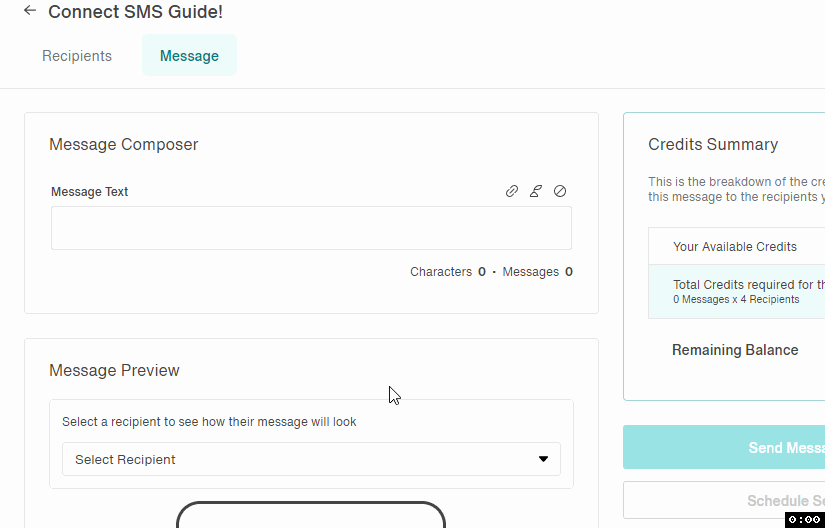Switch to the Recipients tab

pos(77,56)
